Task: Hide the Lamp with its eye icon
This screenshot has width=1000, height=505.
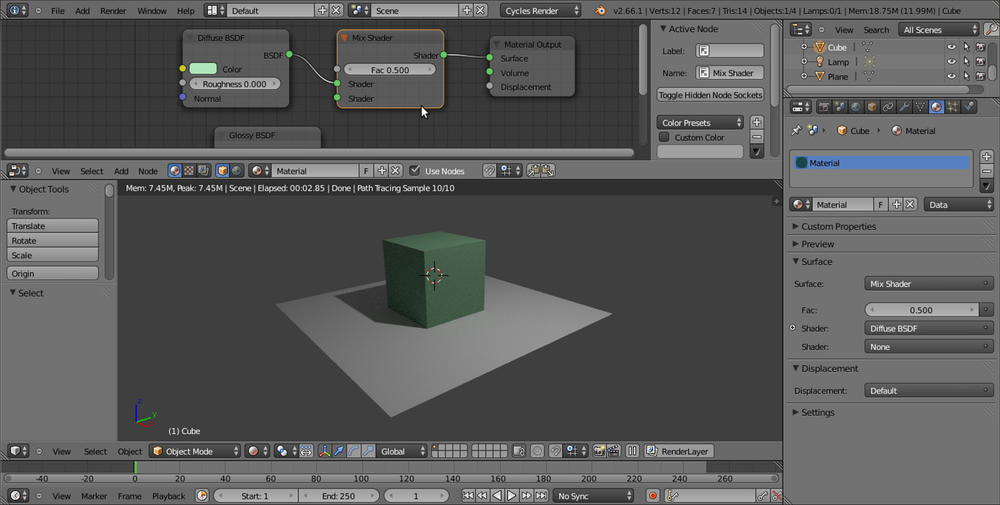Action: coord(951,62)
